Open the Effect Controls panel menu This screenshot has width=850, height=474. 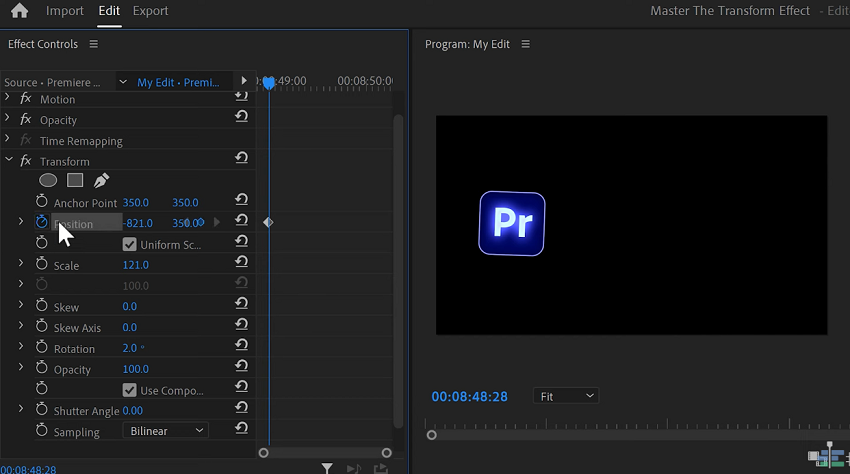[x=94, y=44]
